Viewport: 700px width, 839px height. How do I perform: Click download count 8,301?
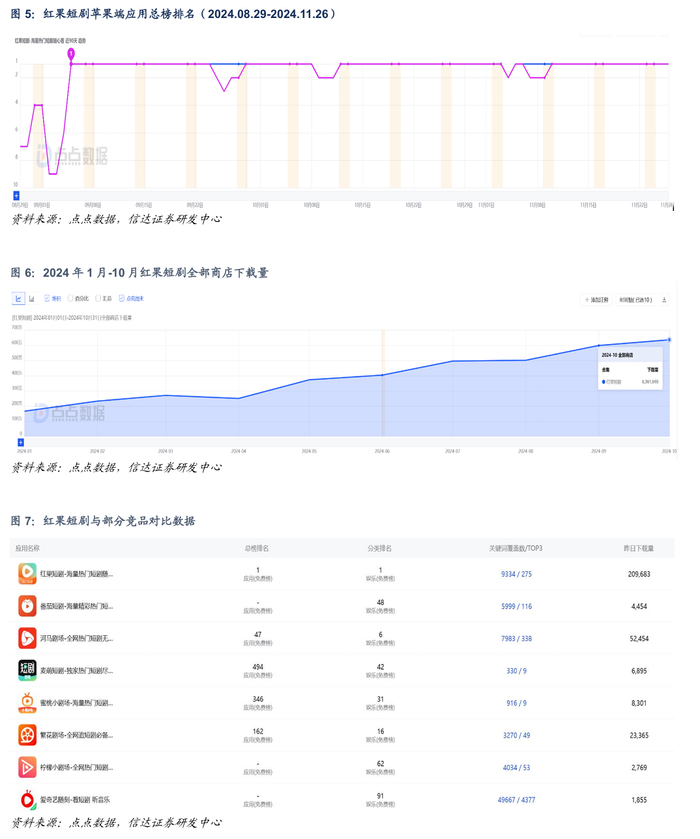click(639, 703)
